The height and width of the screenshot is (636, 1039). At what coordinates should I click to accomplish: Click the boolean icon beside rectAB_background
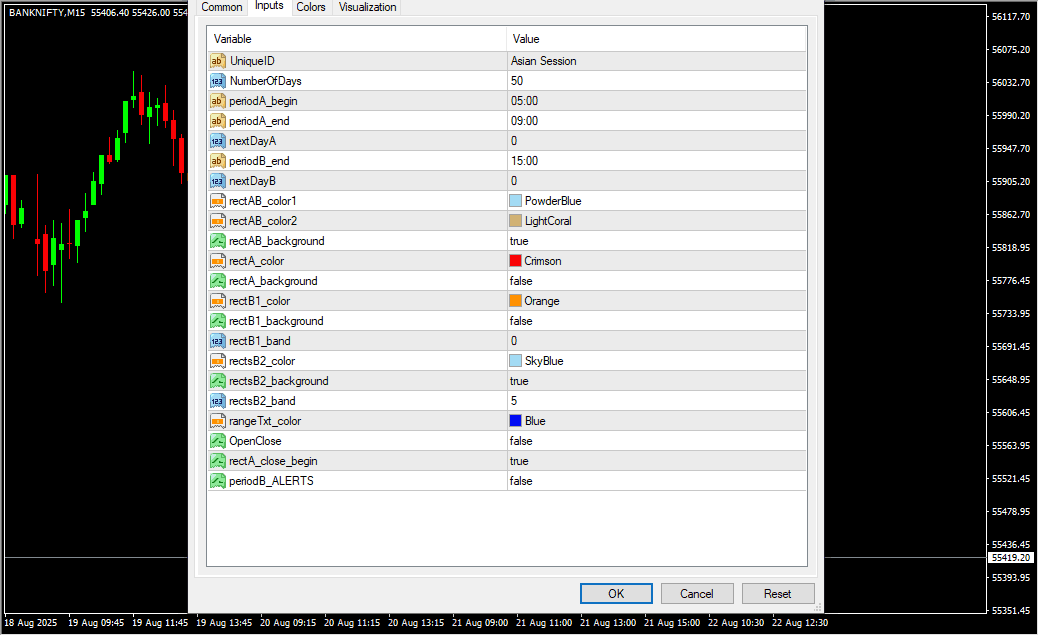click(x=217, y=241)
